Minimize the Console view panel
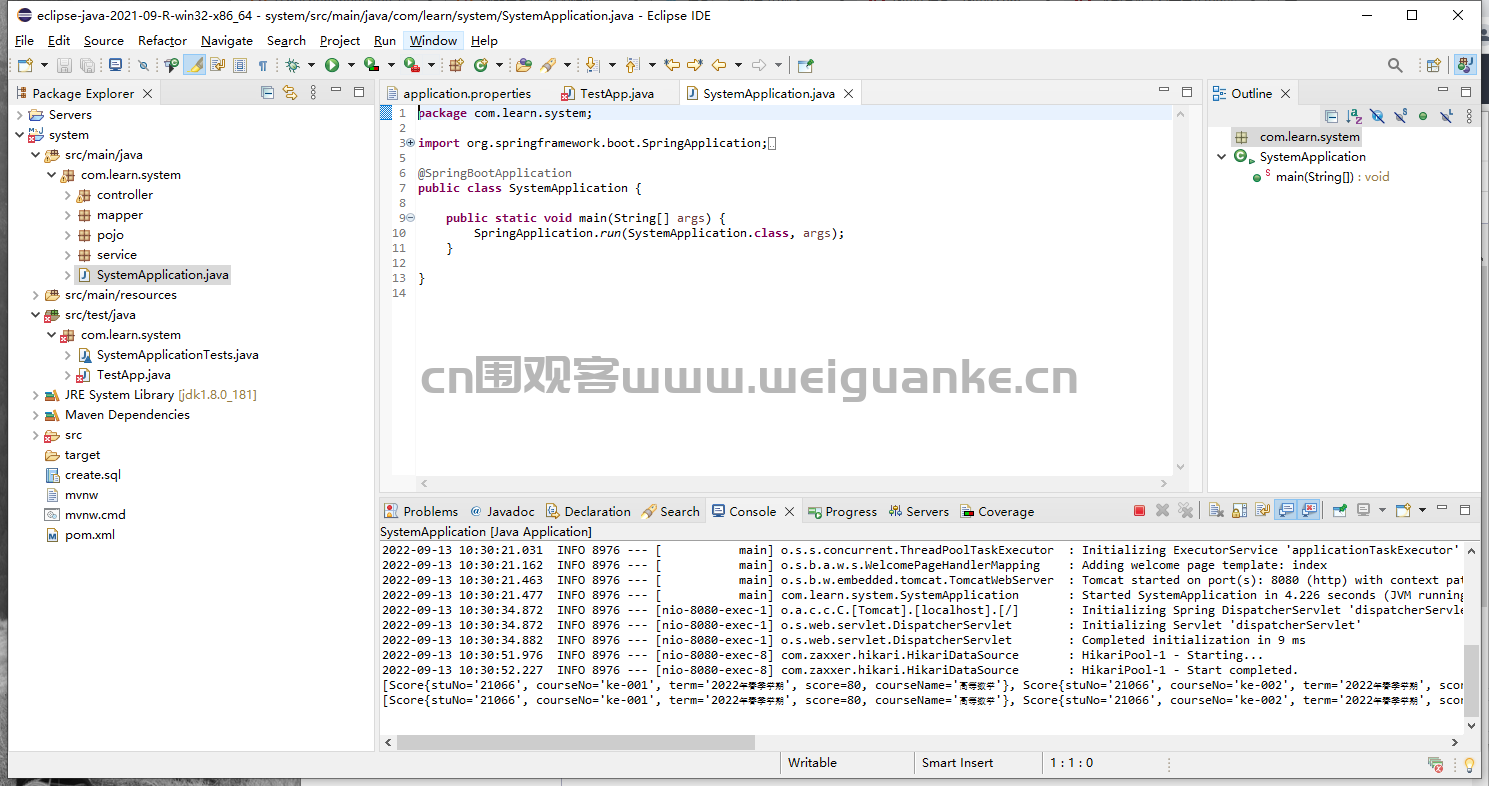Image resolution: width=1489 pixels, height=786 pixels. pos(1442,508)
